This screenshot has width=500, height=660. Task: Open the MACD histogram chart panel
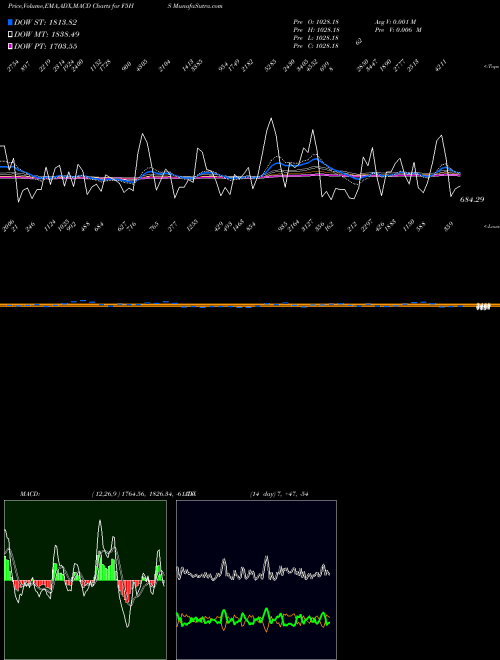pyautogui.click(x=85, y=580)
